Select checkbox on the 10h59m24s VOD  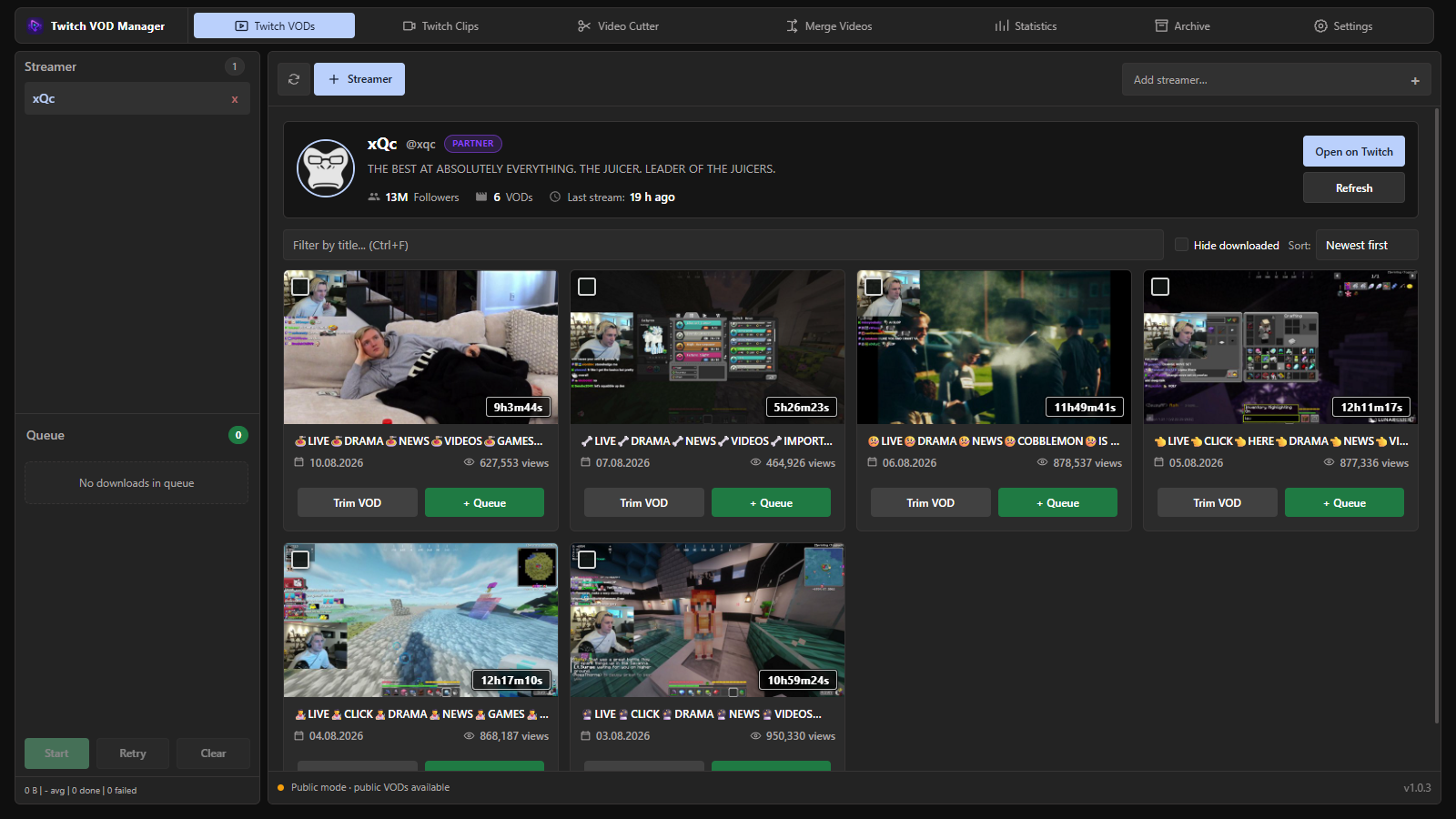pyautogui.click(x=587, y=560)
